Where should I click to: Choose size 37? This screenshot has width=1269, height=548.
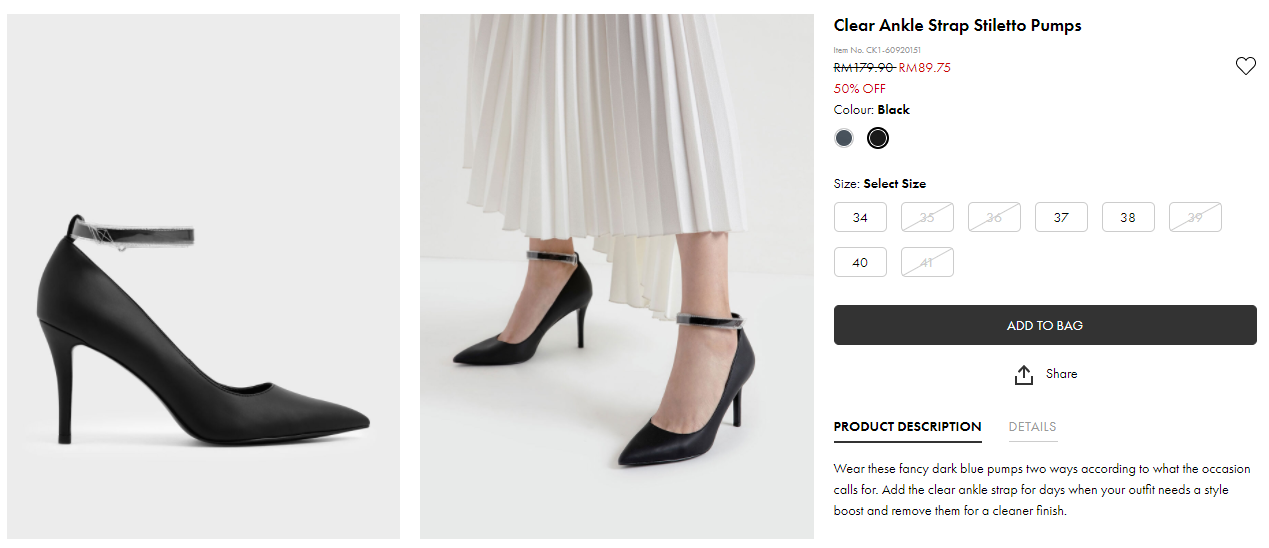click(1061, 217)
